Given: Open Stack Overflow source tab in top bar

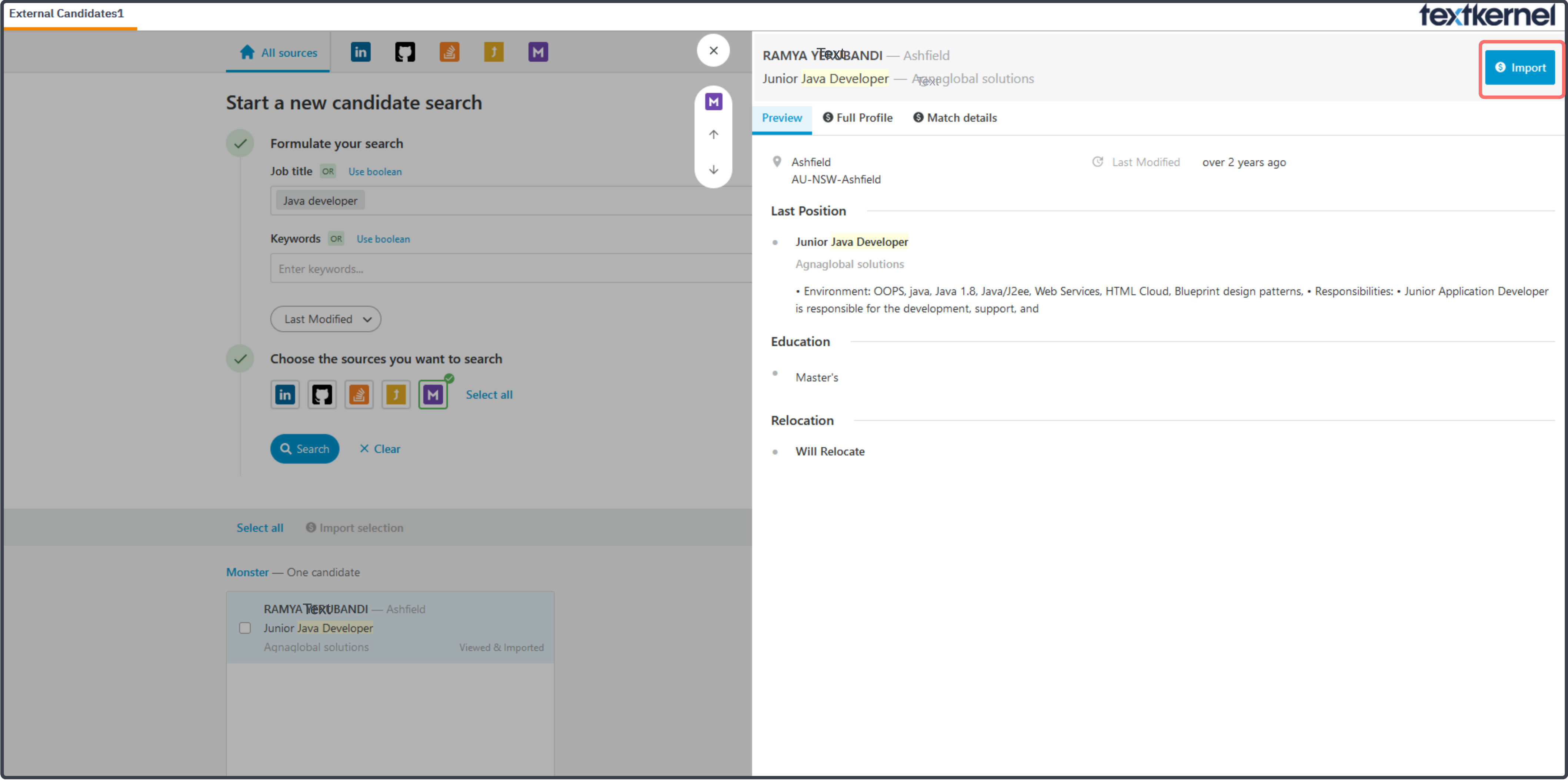Looking at the screenshot, I should click(x=449, y=52).
